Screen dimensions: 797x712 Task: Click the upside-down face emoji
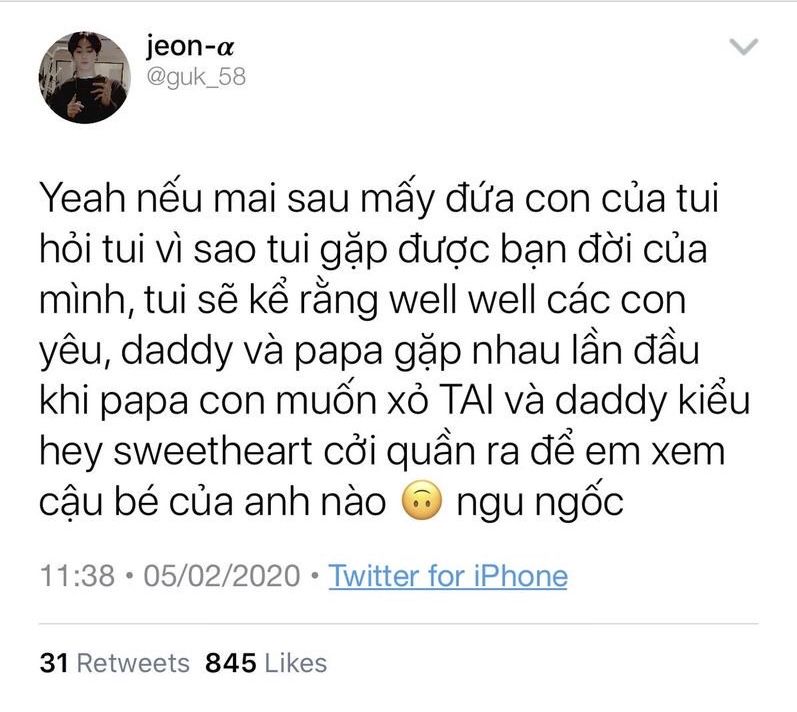[x=421, y=501]
